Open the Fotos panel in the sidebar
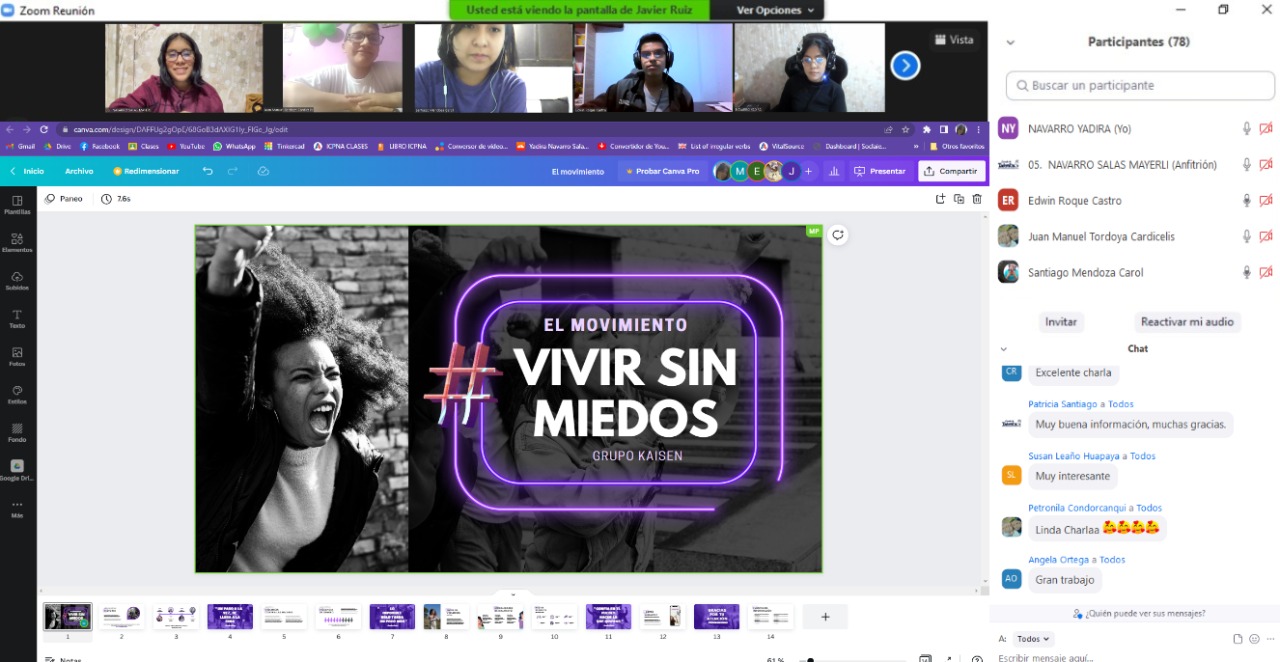 [x=17, y=356]
